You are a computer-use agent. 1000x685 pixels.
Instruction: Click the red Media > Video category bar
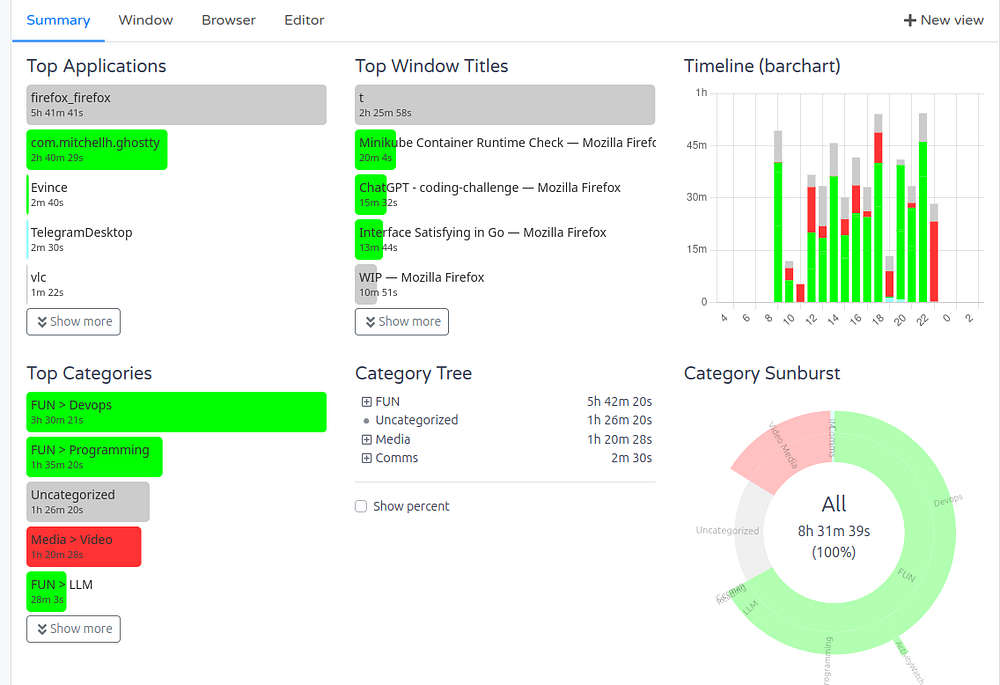tap(84, 547)
